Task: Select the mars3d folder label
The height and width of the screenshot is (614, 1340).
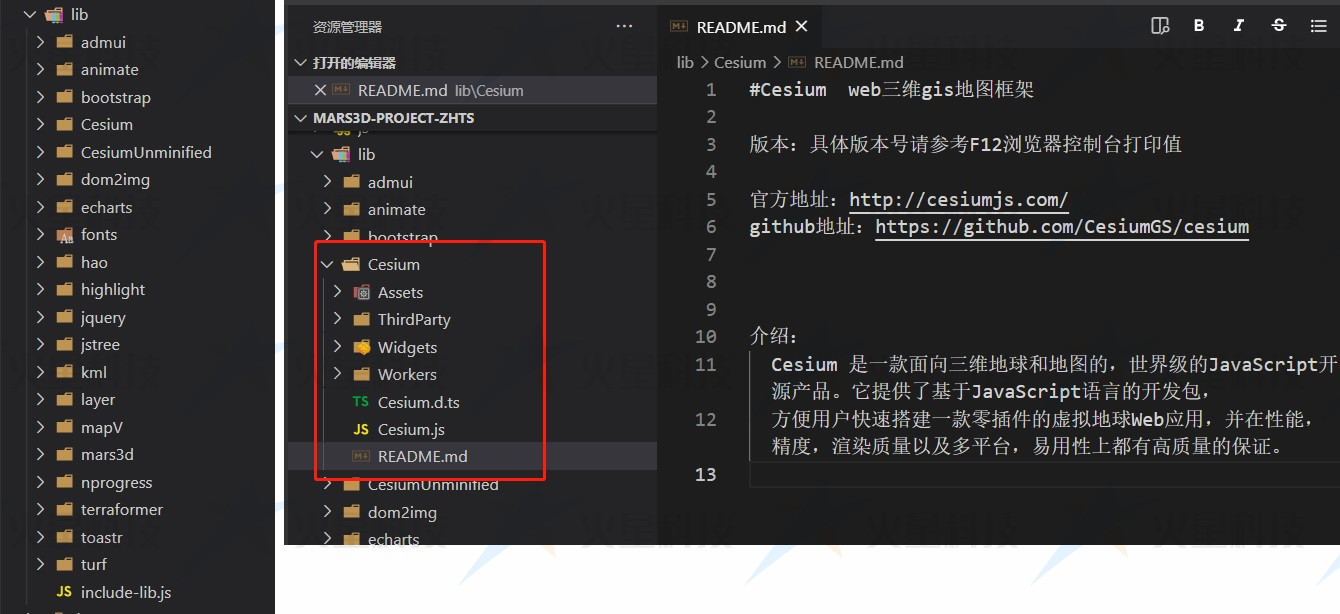Action: pos(107,455)
